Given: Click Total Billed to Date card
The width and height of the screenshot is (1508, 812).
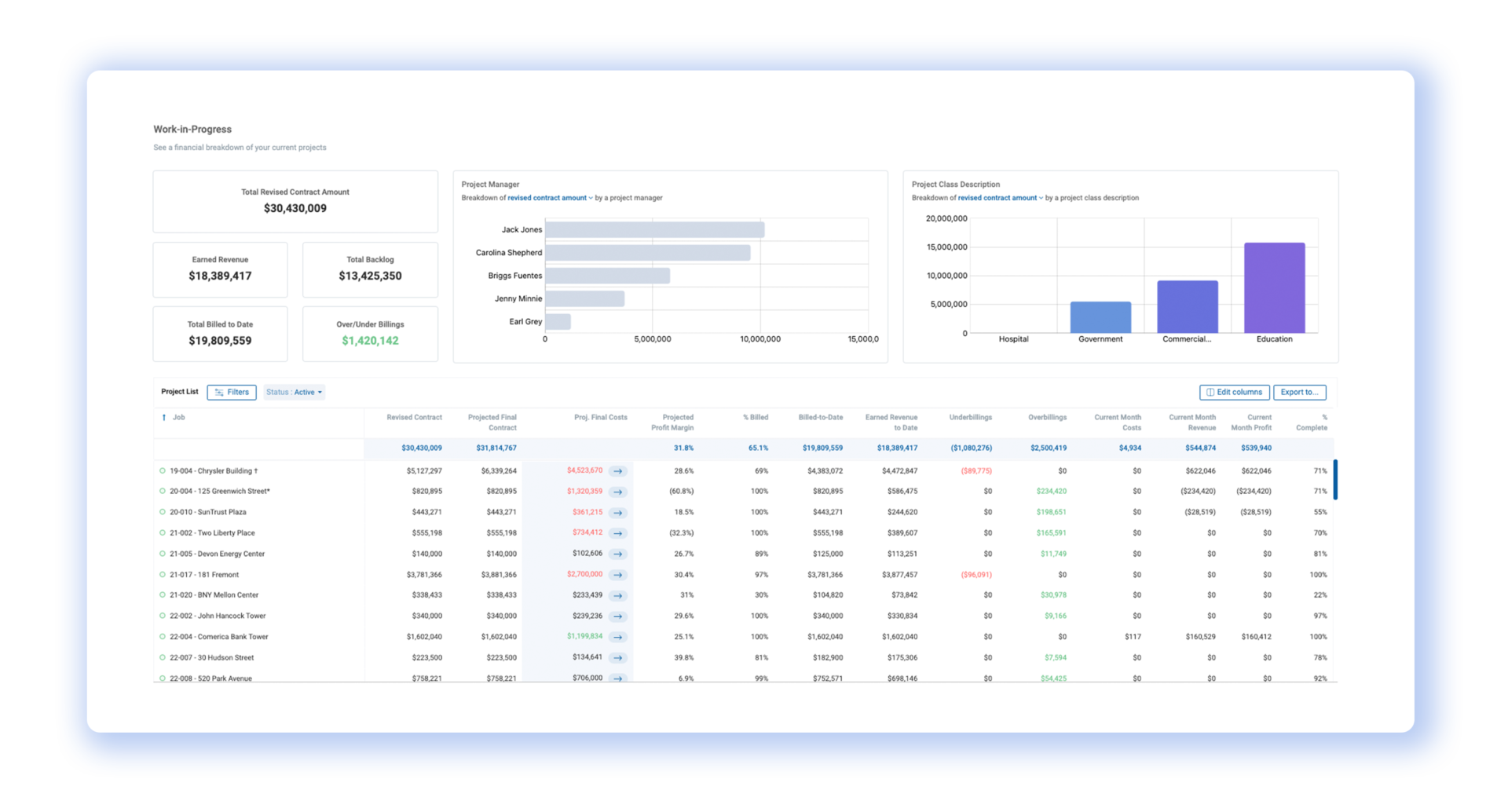Looking at the screenshot, I should (x=220, y=334).
